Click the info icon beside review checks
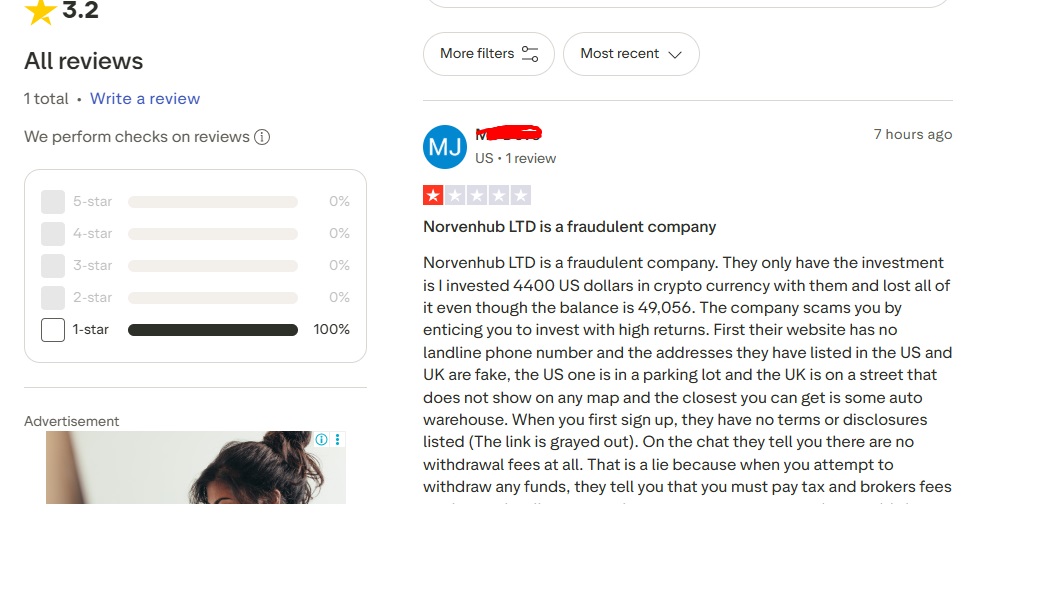The width and height of the screenshot is (1041, 595). pyautogui.click(x=262, y=137)
